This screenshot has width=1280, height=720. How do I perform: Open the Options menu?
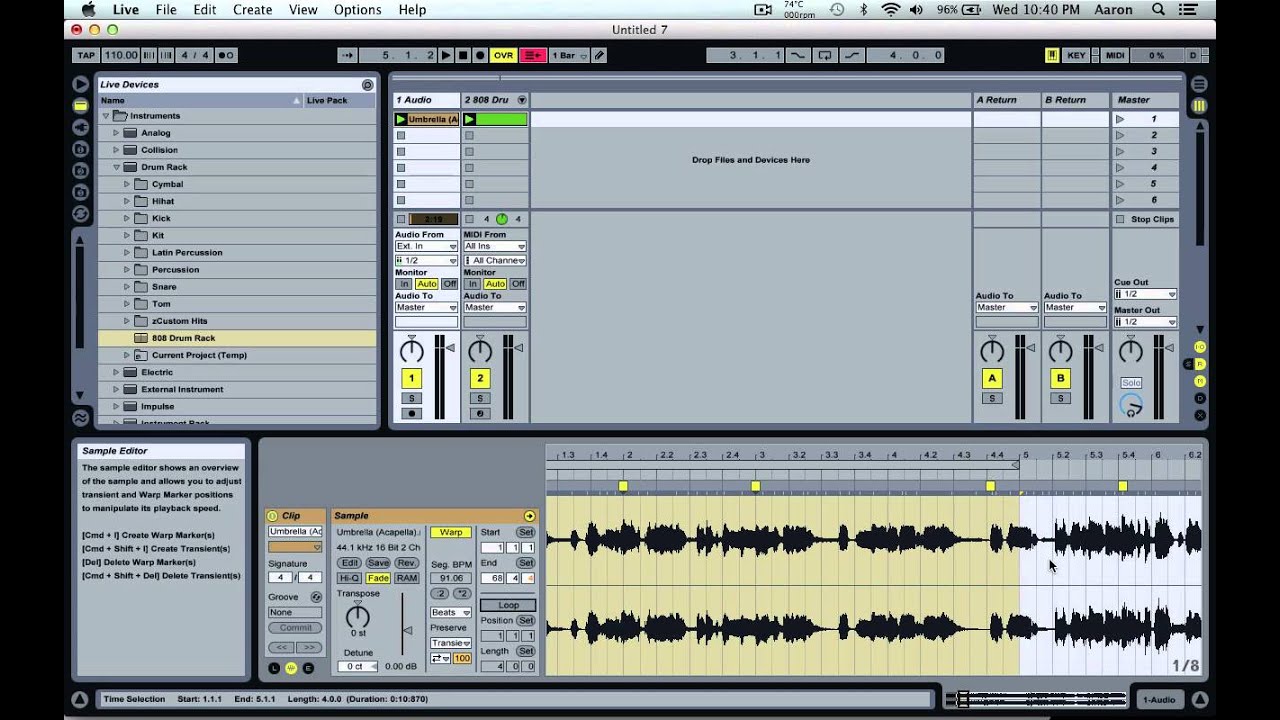tap(357, 10)
